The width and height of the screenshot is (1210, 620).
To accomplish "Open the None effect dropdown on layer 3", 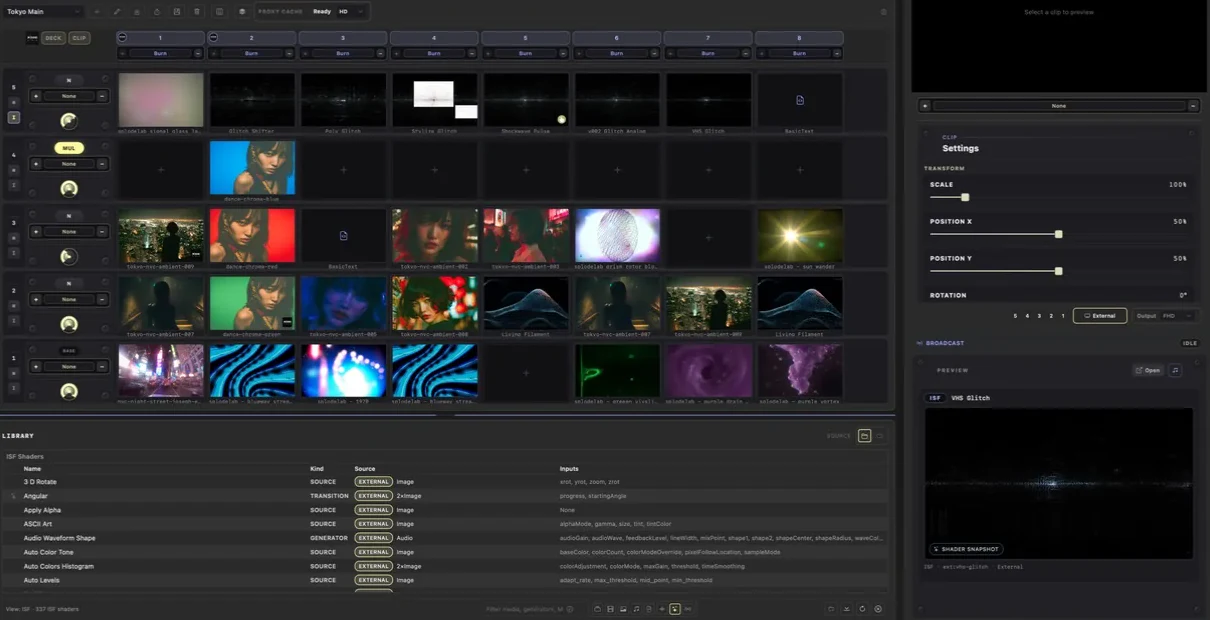I will tap(69, 231).
